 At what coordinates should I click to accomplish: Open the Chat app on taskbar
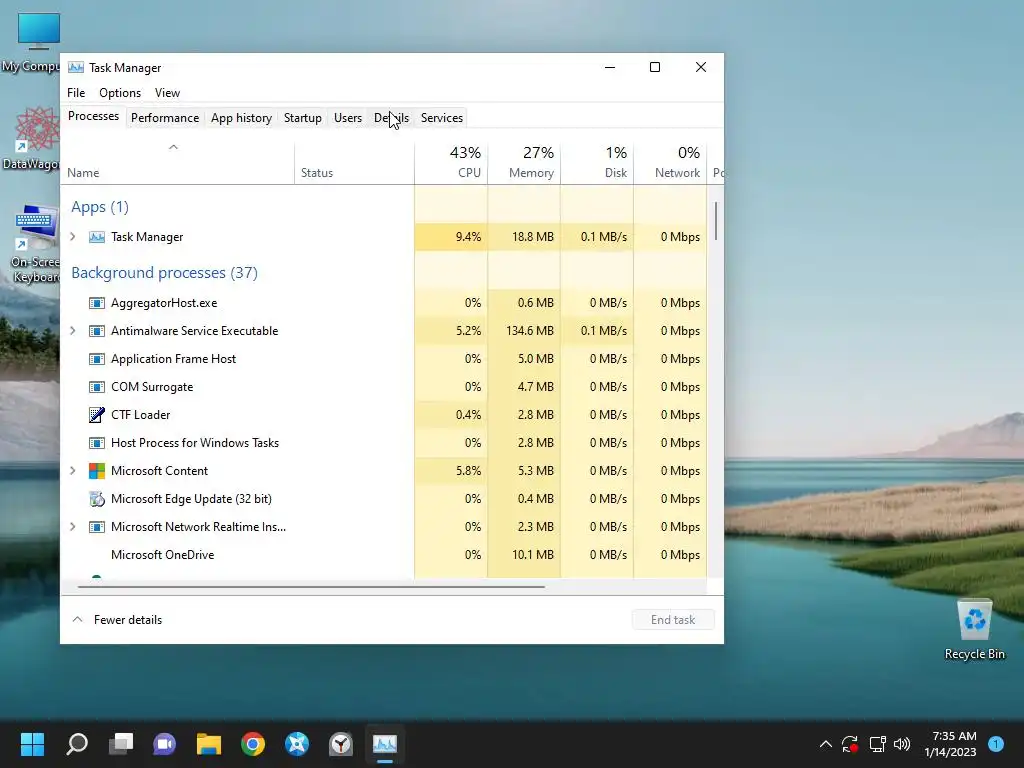pyautogui.click(x=165, y=744)
